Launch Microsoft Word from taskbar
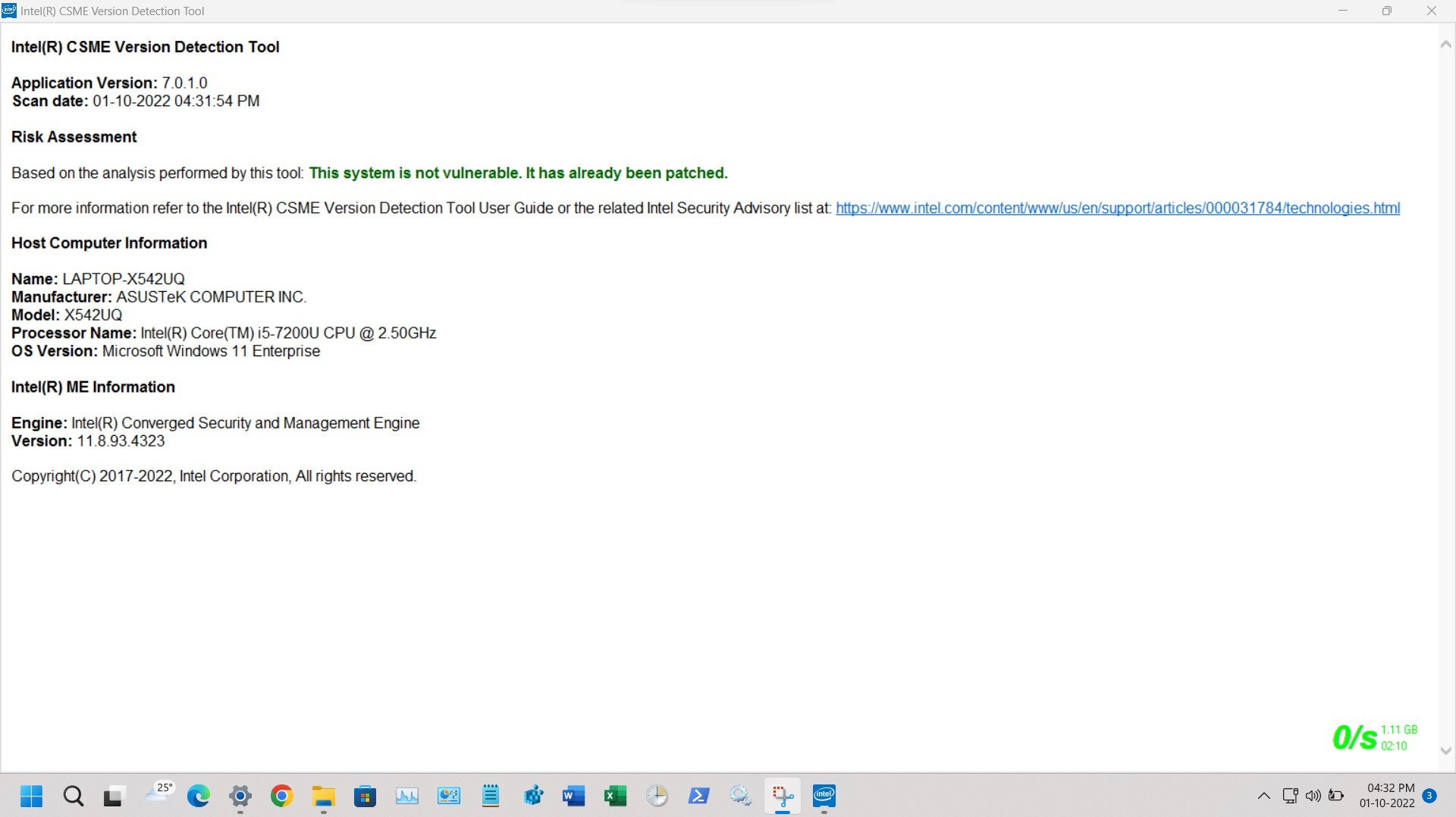The width and height of the screenshot is (1456, 817). 574,797
